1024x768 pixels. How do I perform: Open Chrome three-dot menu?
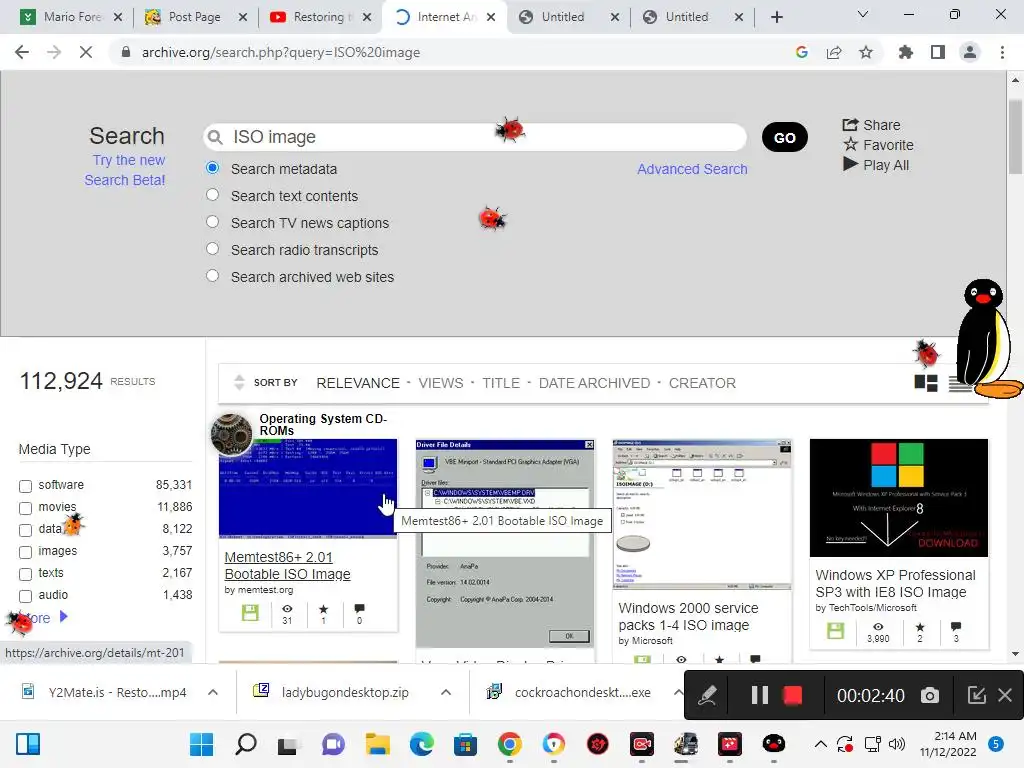pyautogui.click(x=1002, y=52)
